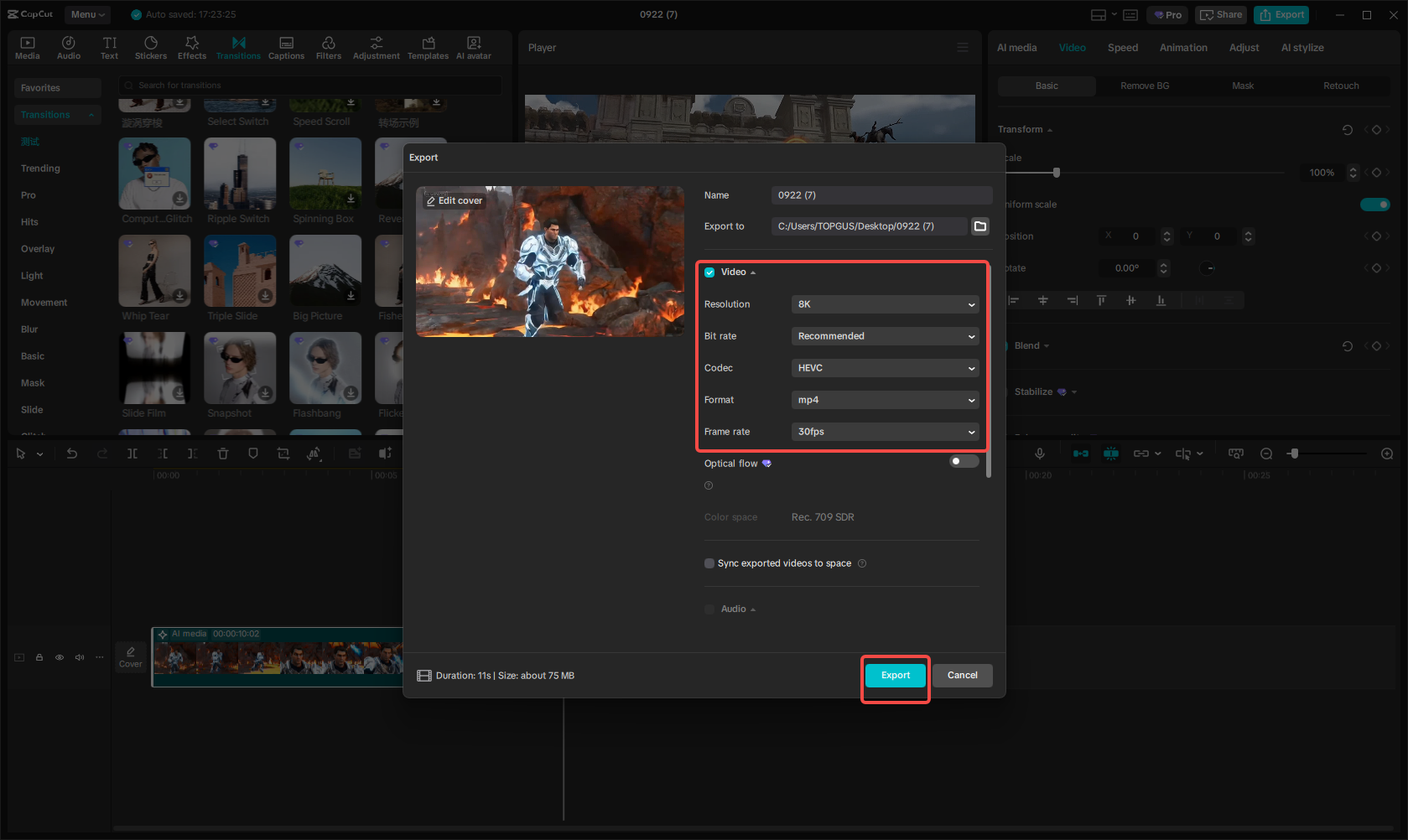Open the Templates panel icon
1408x840 pixels.
[429, 48]
